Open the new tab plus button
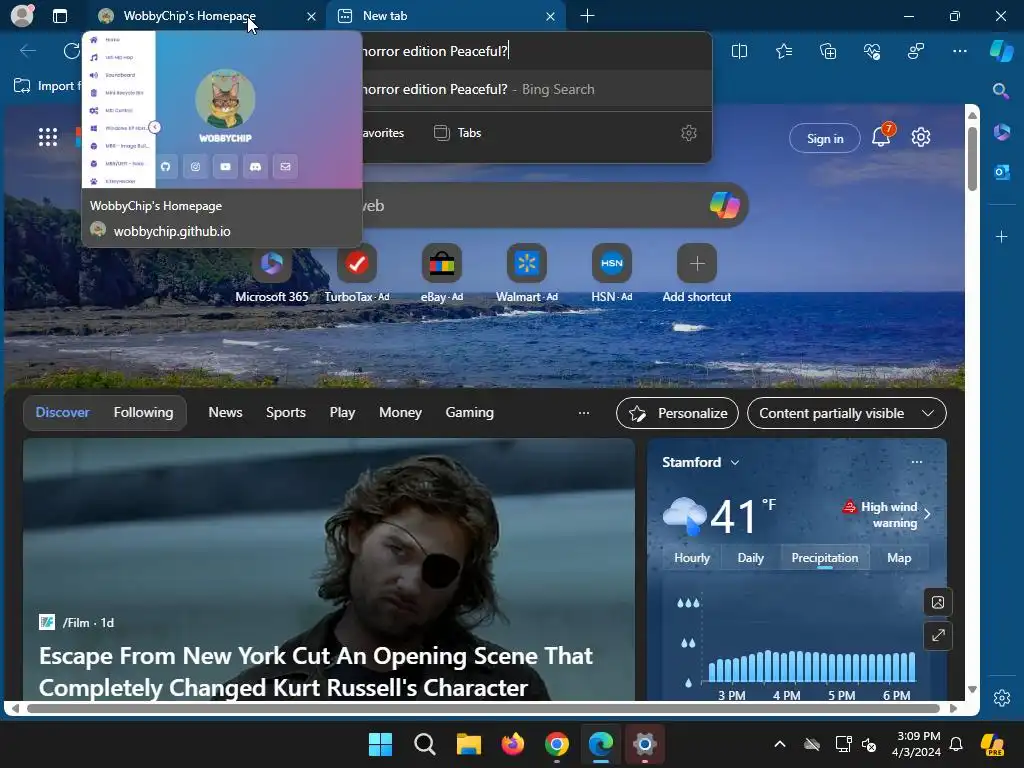Screen dimensions: 1024x768 (x=587, y=16)
